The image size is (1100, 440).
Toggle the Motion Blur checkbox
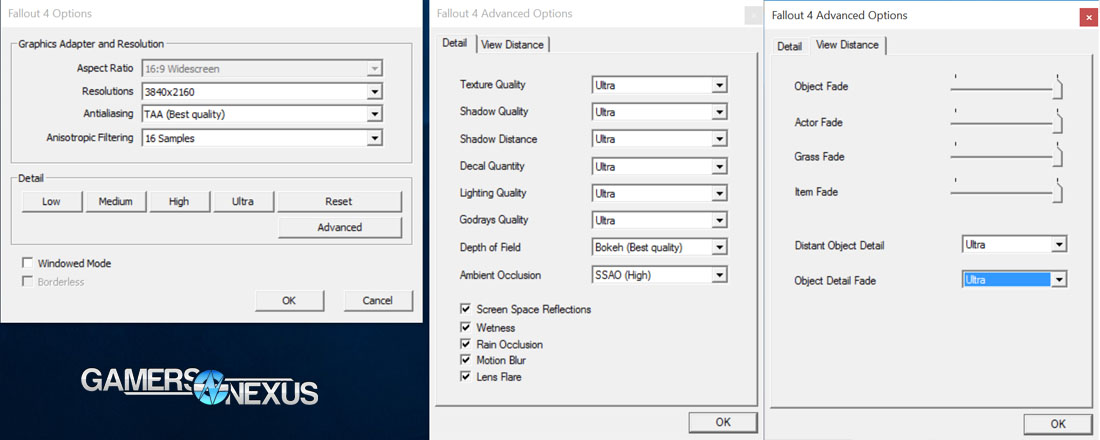(465, 360)
